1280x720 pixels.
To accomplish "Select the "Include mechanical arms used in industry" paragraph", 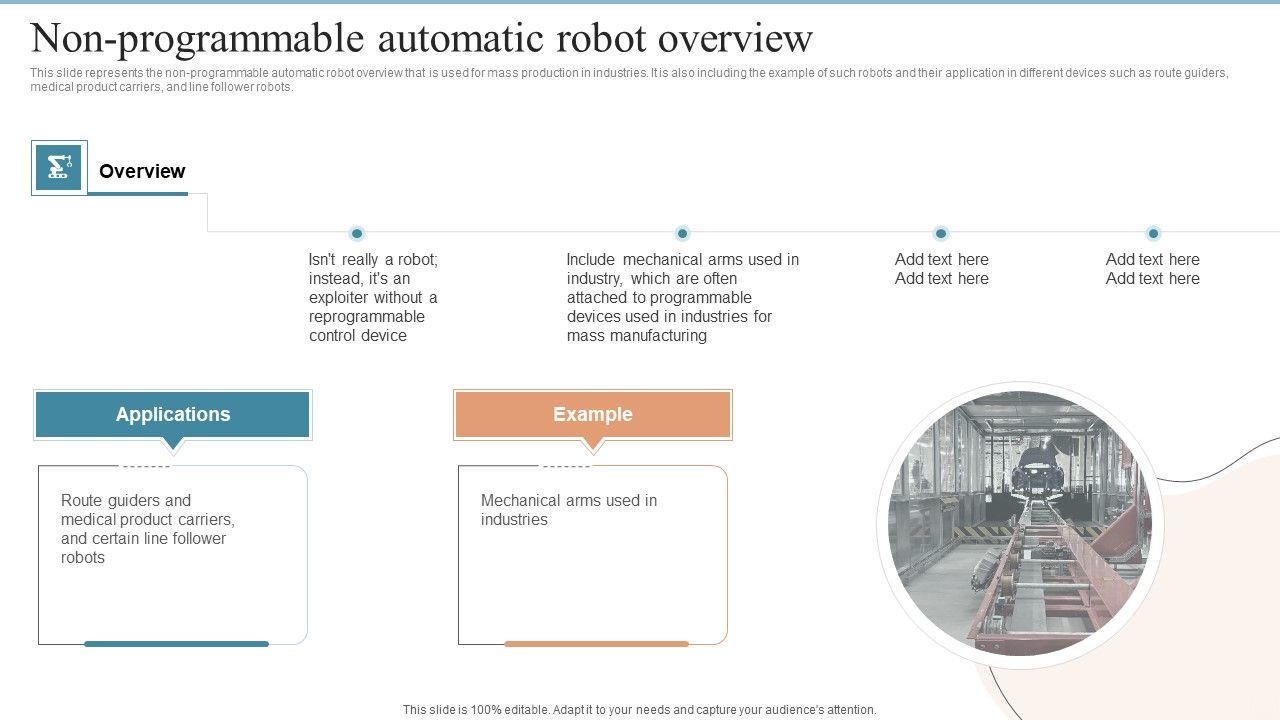I will (683, 298).
